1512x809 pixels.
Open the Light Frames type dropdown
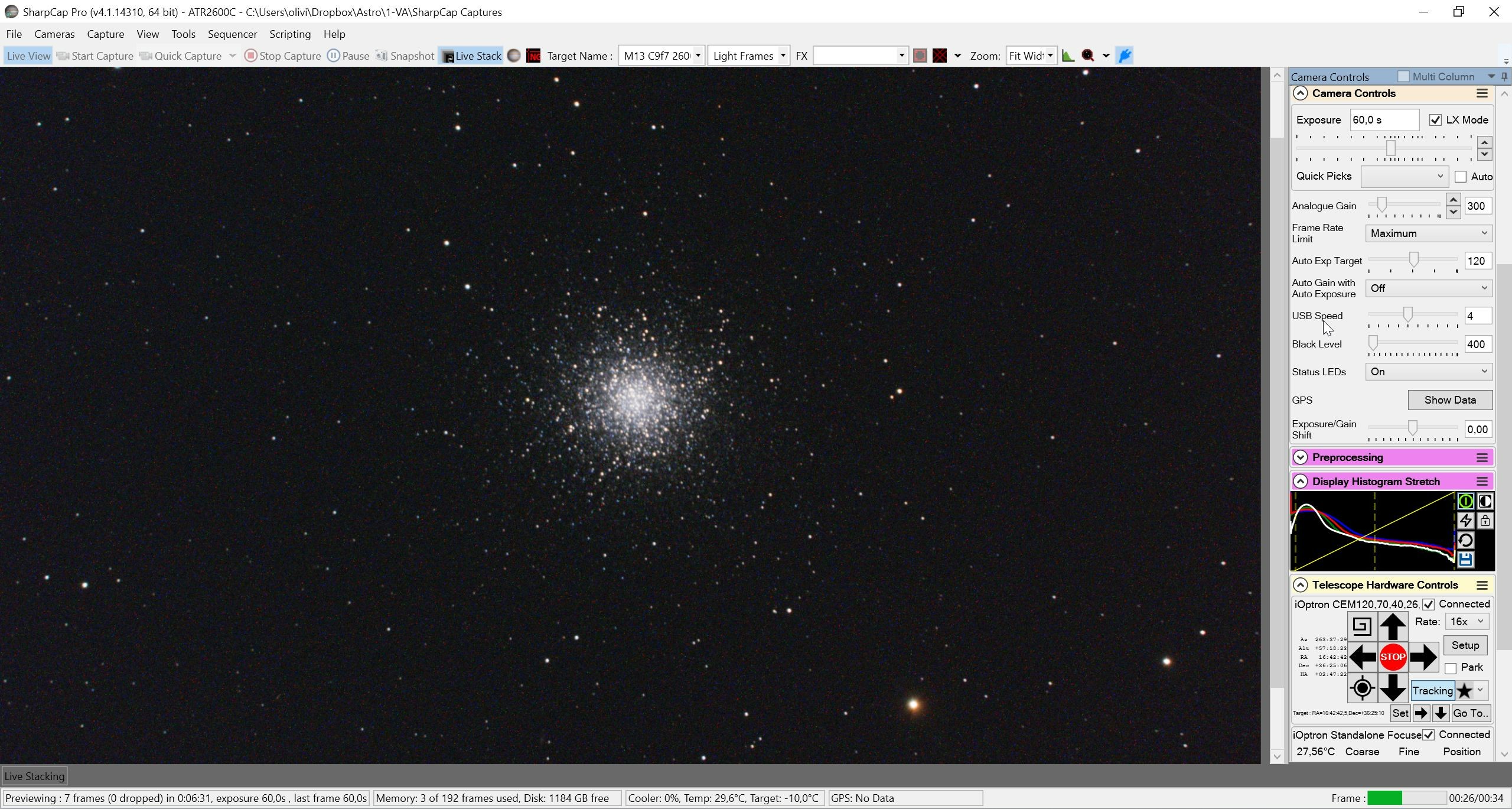pyautogui.click(x=783, y=56)
